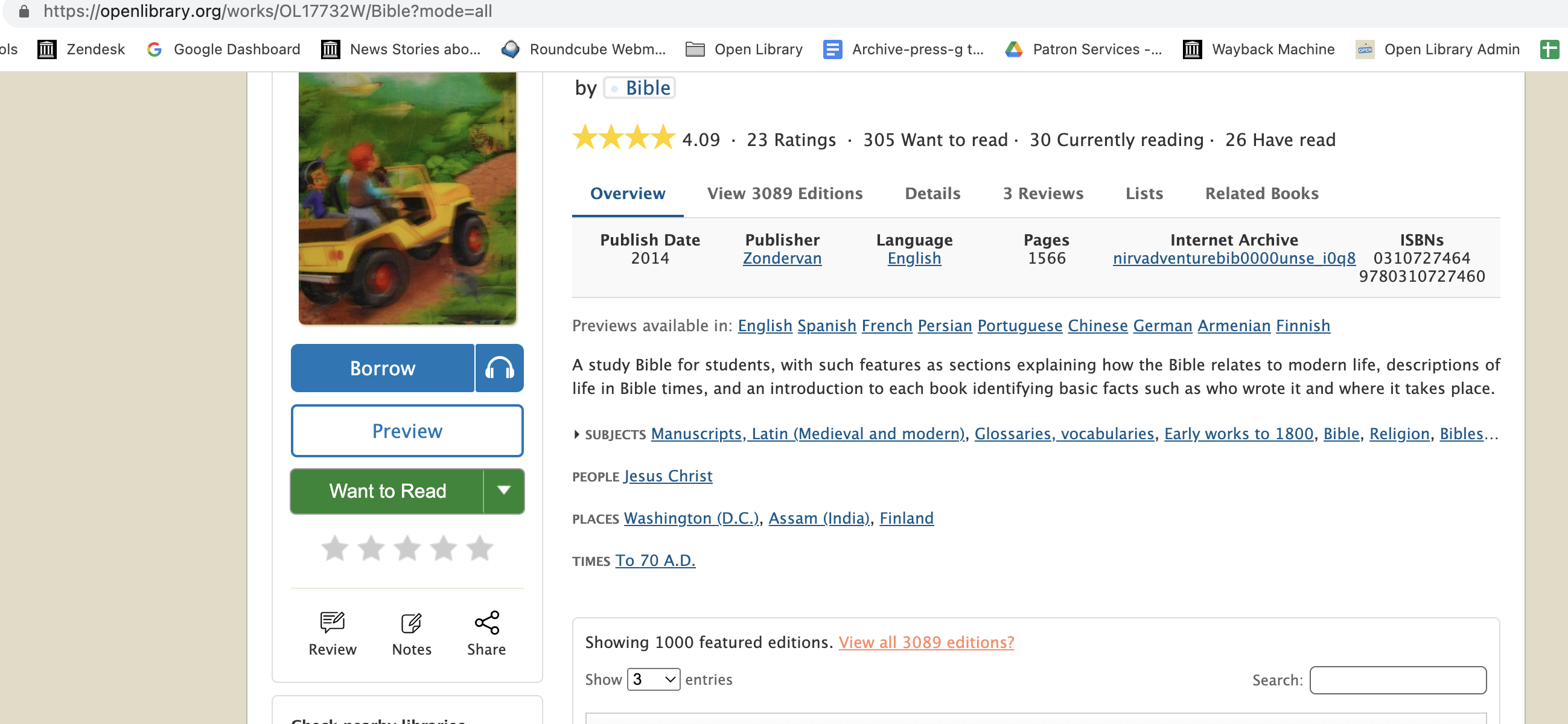Click the Bible subject link
This screenshot has width=1568, height=724.
[1341, 434]
